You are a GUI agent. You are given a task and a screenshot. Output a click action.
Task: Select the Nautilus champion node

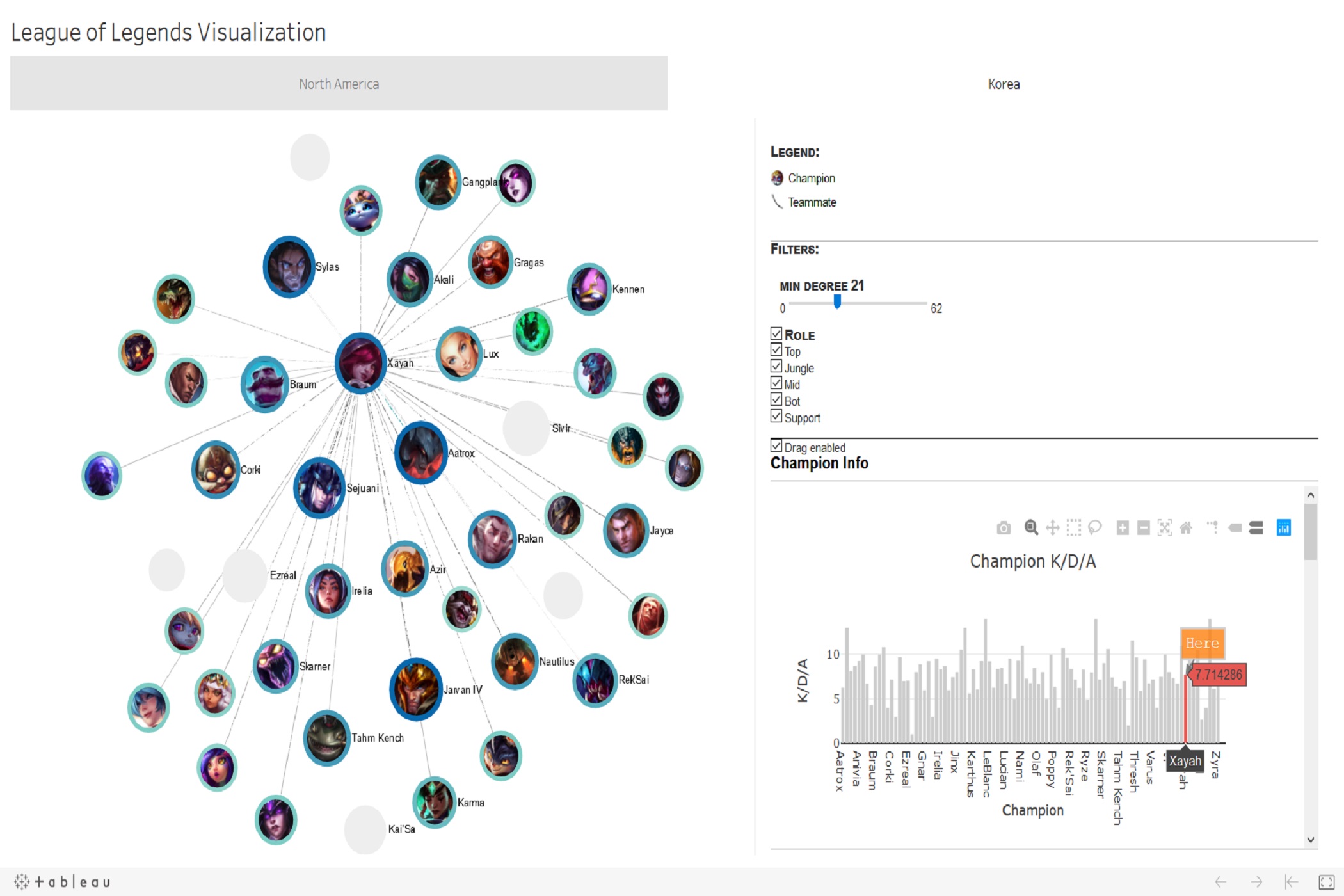(x=515, y=661)
